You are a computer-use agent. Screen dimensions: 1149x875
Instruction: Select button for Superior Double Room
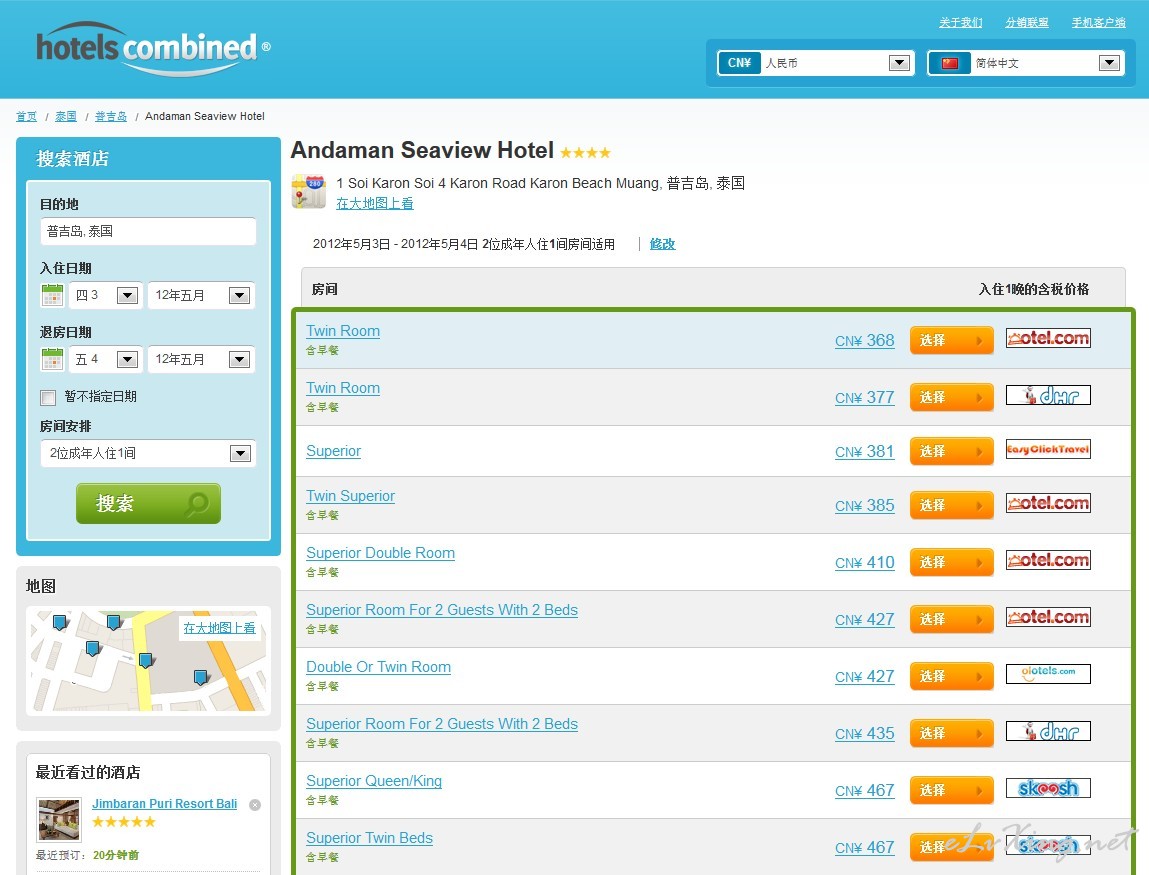tap(951, 563)
